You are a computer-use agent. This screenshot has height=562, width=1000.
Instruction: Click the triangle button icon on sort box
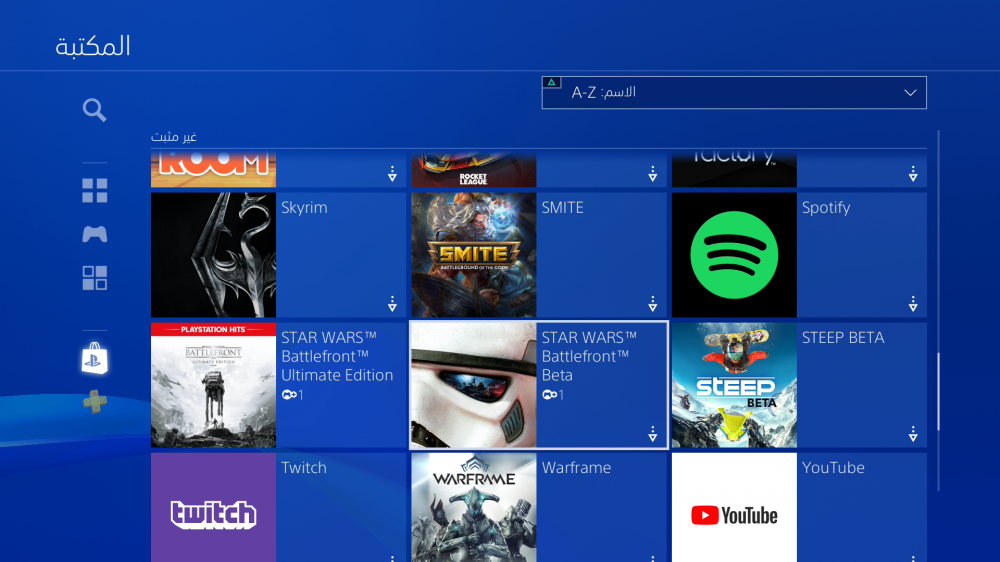pos(552,82)
